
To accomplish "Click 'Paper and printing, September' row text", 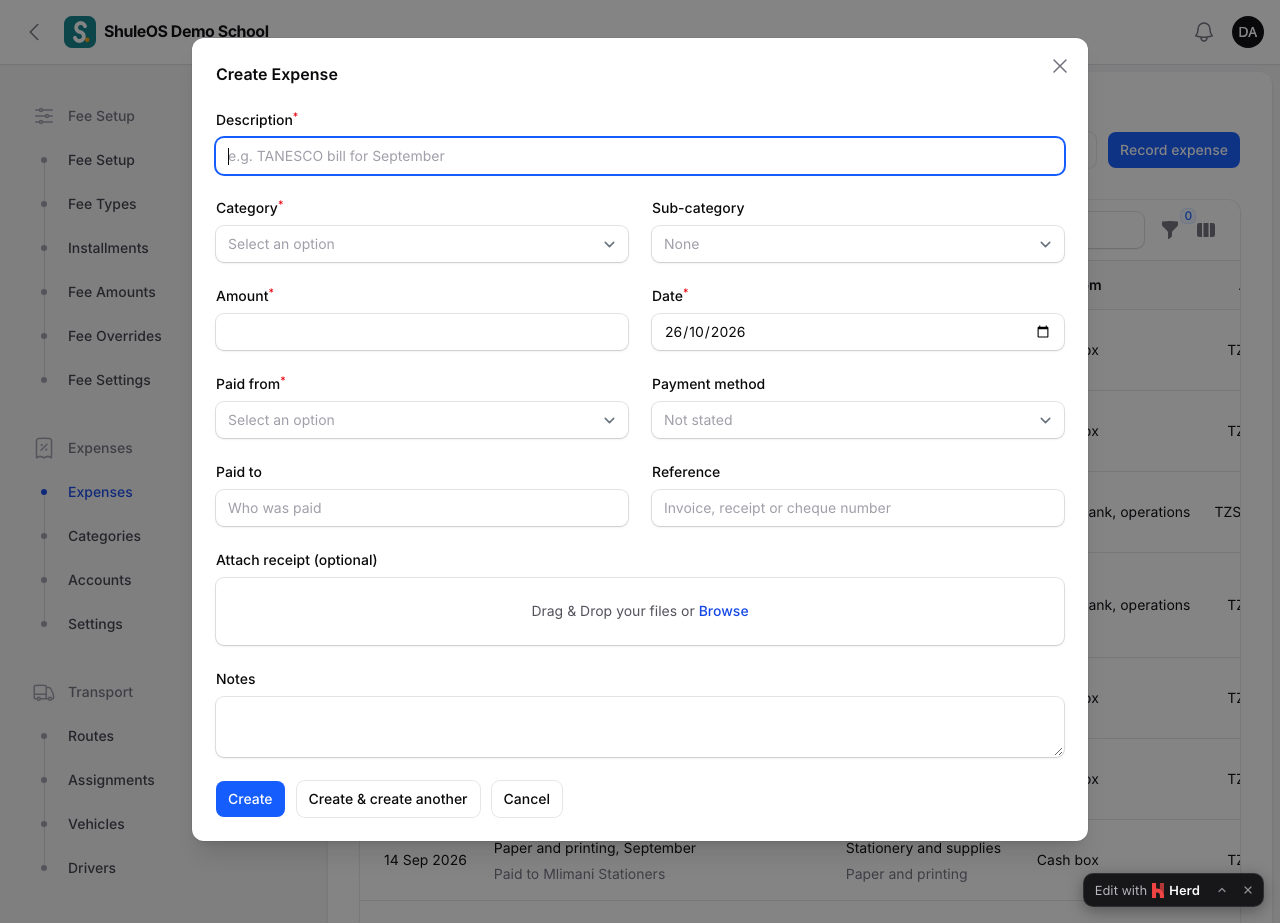I will [595, 848].
